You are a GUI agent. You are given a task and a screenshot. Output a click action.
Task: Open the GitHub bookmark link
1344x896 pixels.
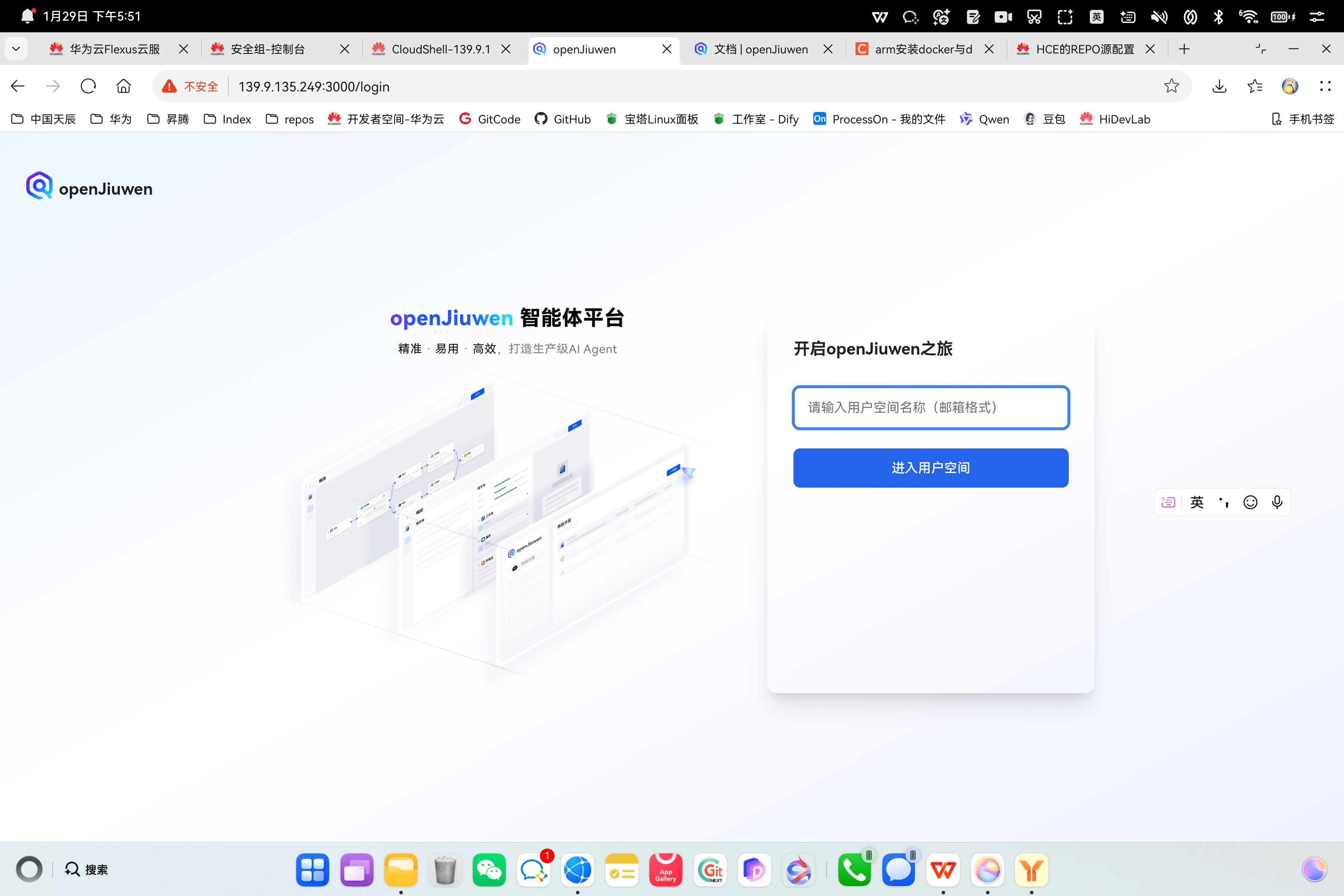563,119
